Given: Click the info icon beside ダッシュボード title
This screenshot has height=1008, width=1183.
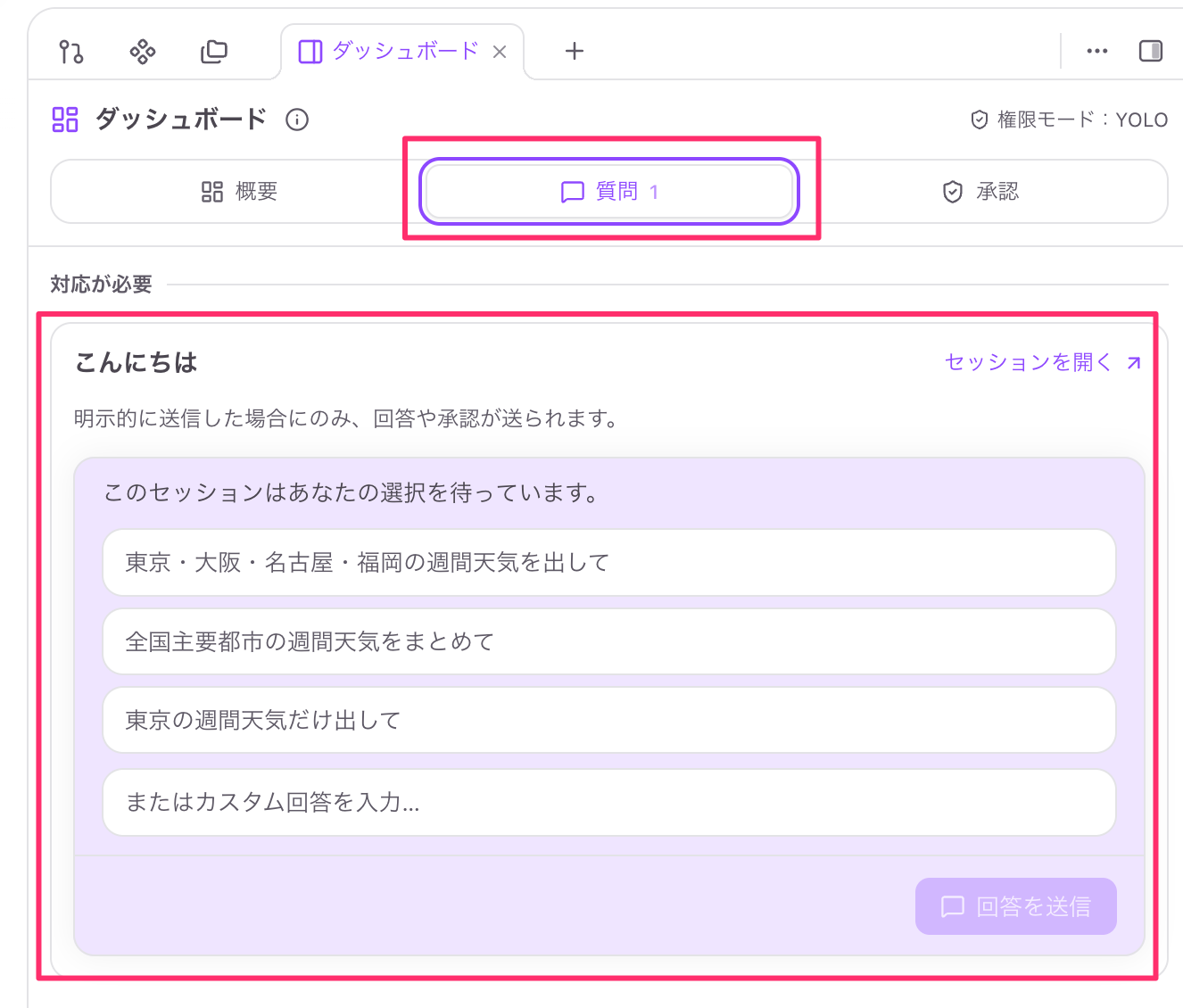Looking at the screenshot, I should tap(297, 120).
